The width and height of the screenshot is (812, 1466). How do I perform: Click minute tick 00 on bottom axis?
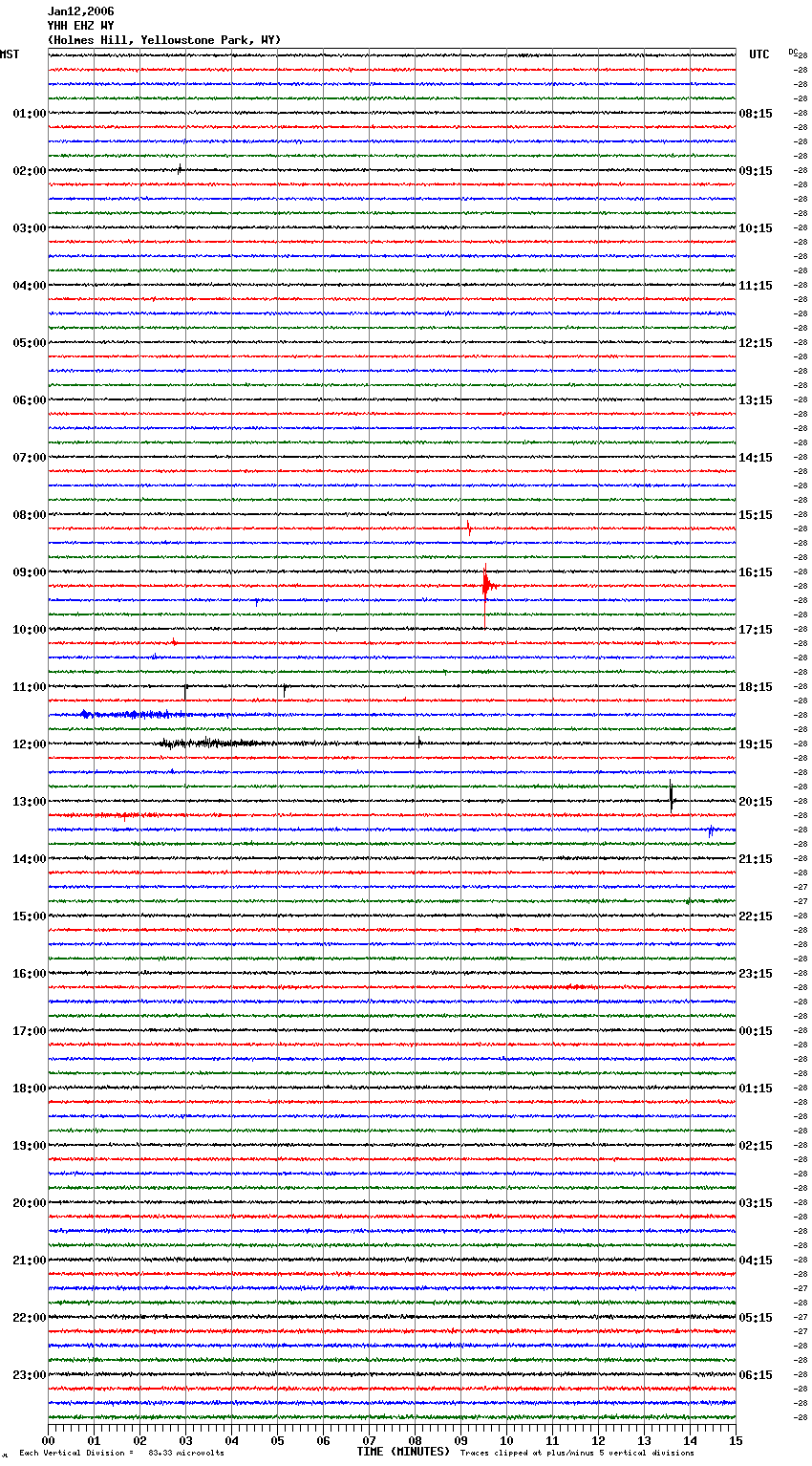48,1440
